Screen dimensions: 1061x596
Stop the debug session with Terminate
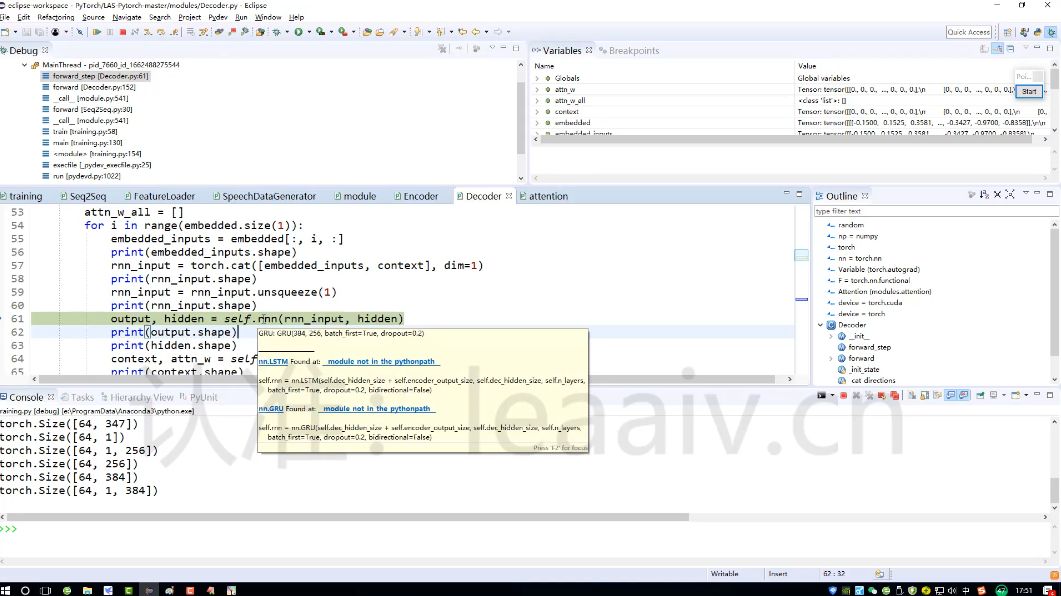pyautogui.click(x=122, y=32)
